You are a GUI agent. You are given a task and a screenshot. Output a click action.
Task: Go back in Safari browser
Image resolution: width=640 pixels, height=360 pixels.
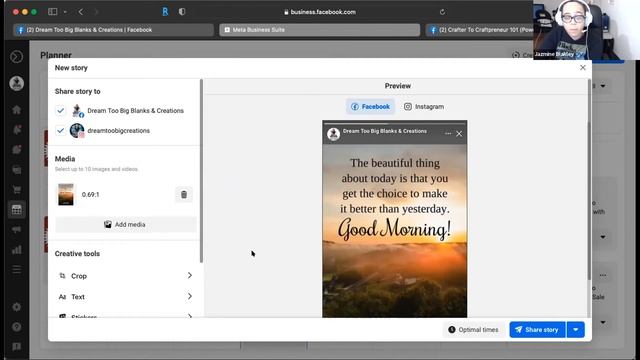point(81,12)
